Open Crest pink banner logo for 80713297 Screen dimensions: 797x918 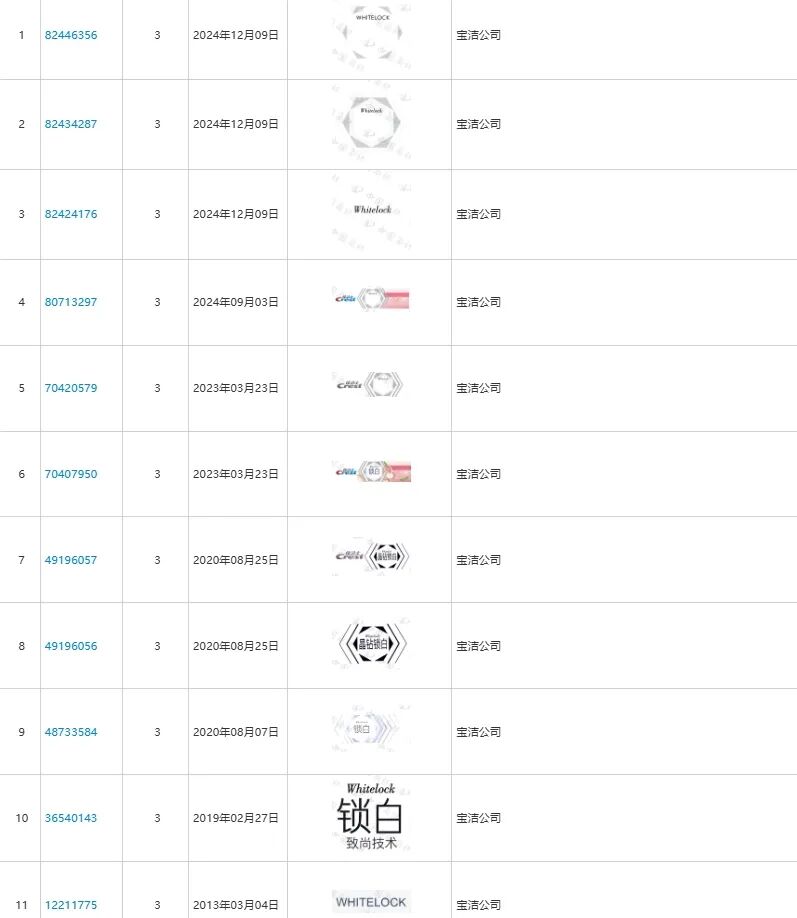pos(371,299)
